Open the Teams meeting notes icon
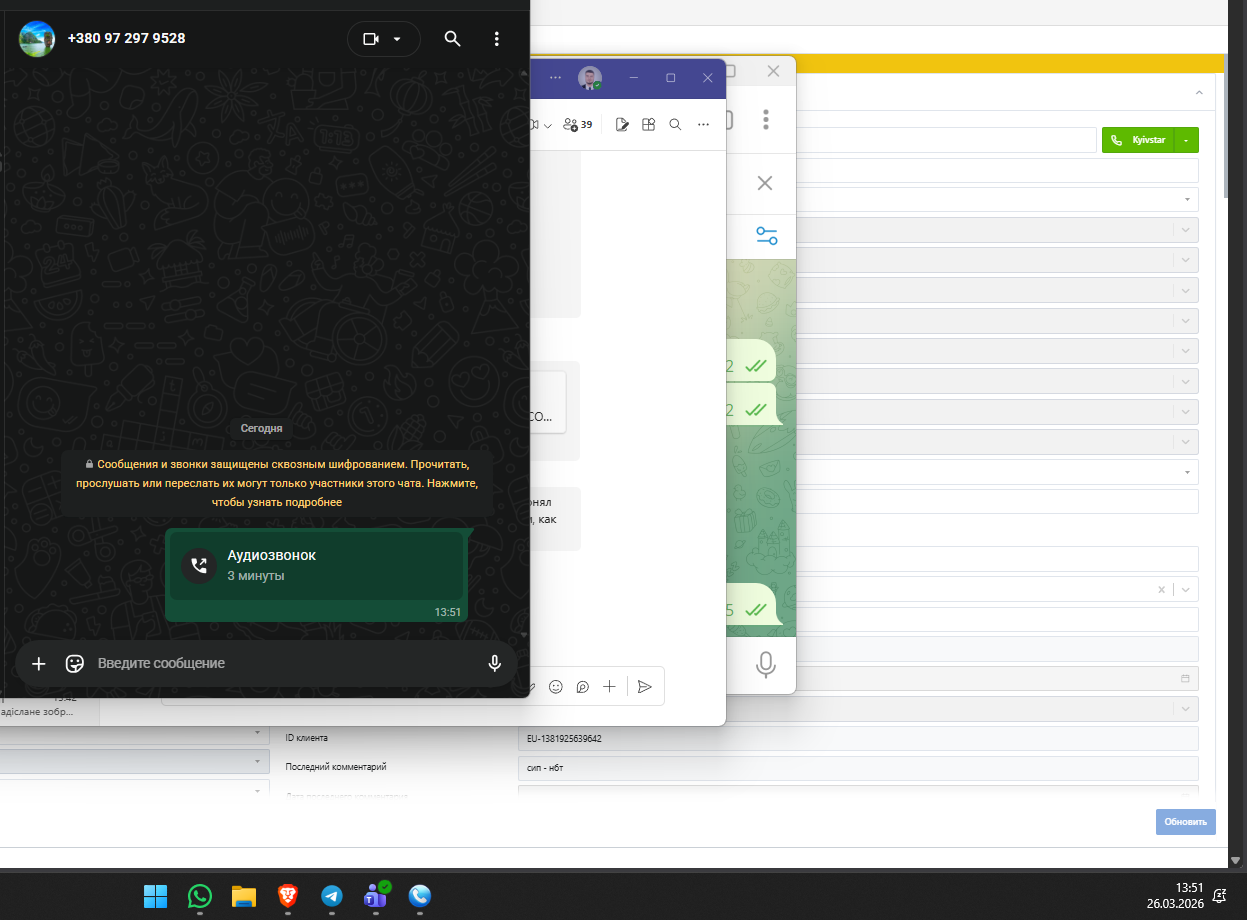 [x=622, y=124]
